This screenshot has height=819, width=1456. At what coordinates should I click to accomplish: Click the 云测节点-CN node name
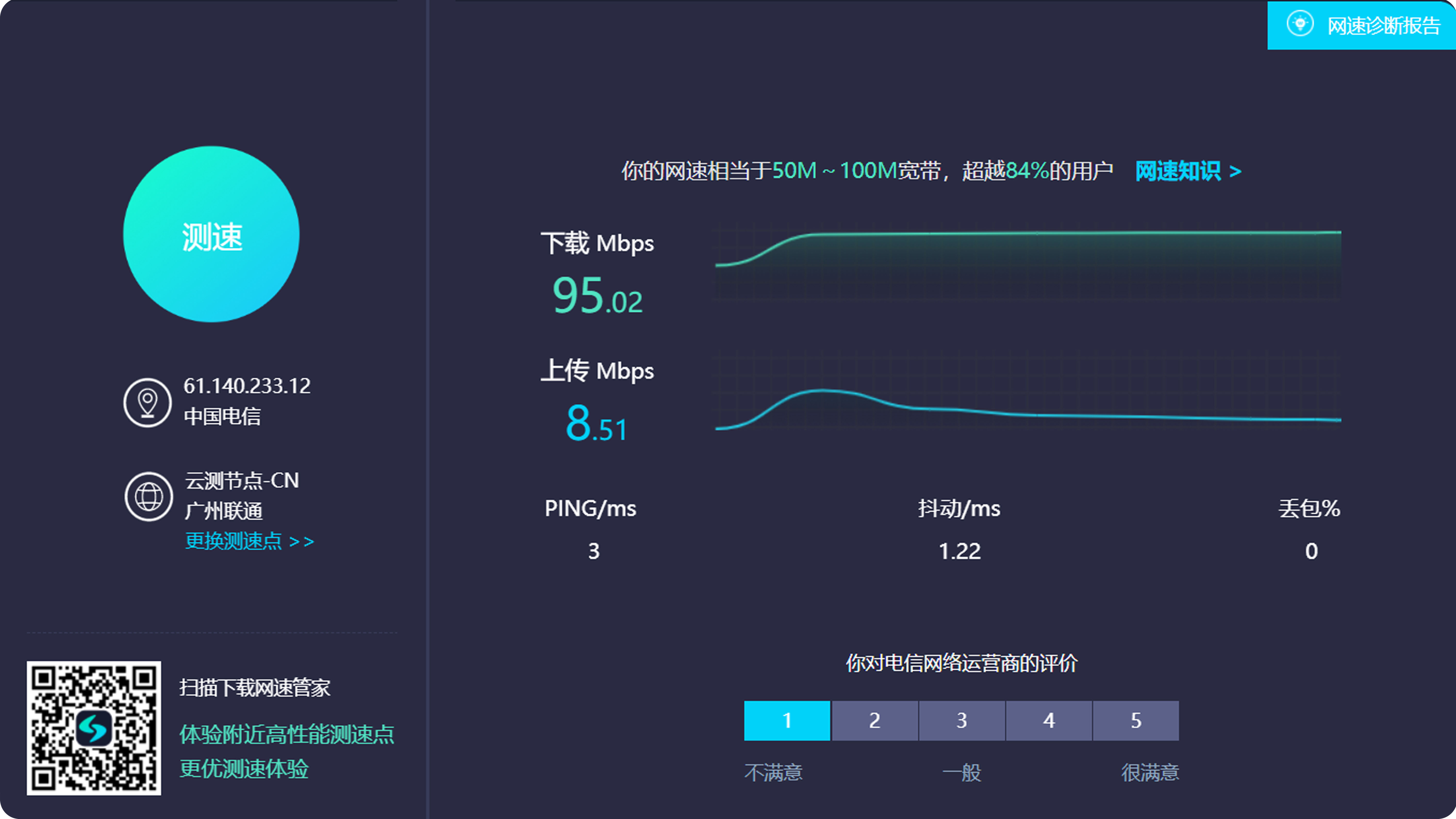[242, 480]
